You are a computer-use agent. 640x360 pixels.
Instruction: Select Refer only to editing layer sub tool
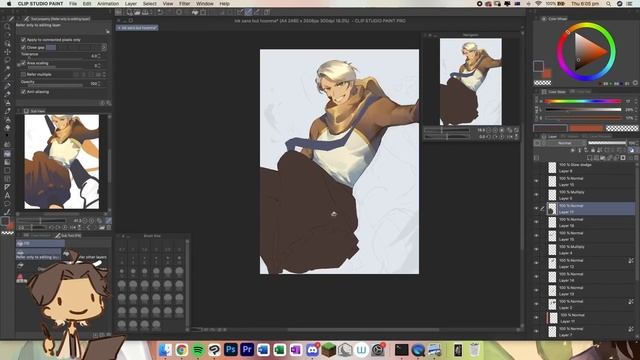point(39,254)
